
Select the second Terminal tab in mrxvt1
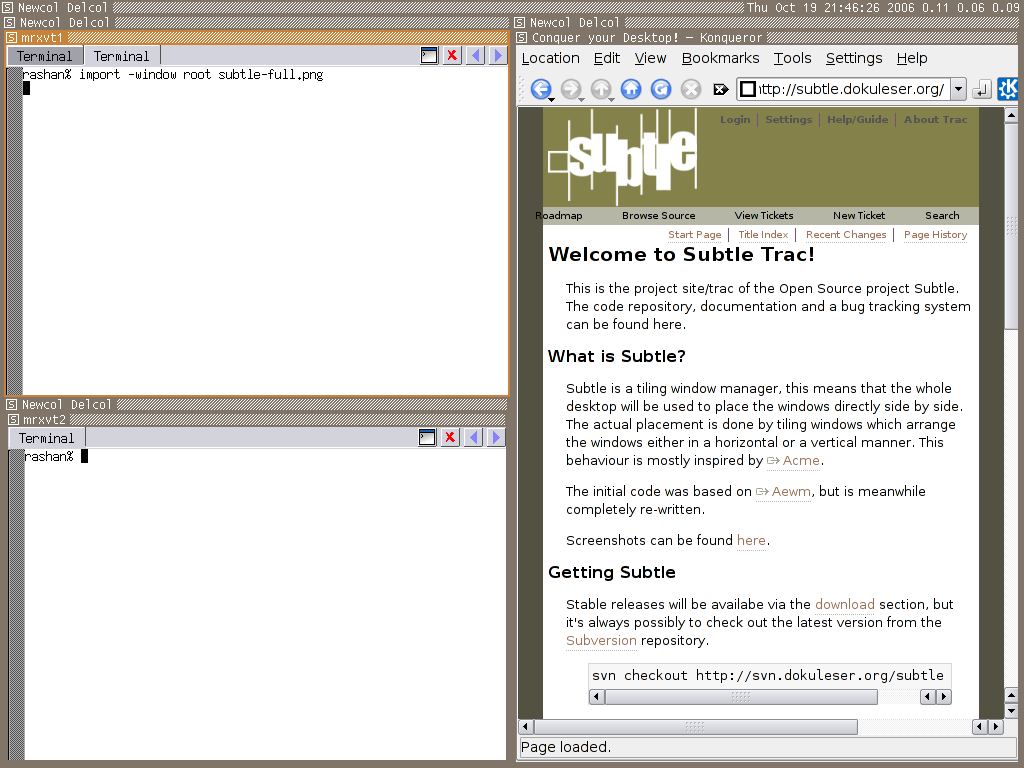coord(121,56)
